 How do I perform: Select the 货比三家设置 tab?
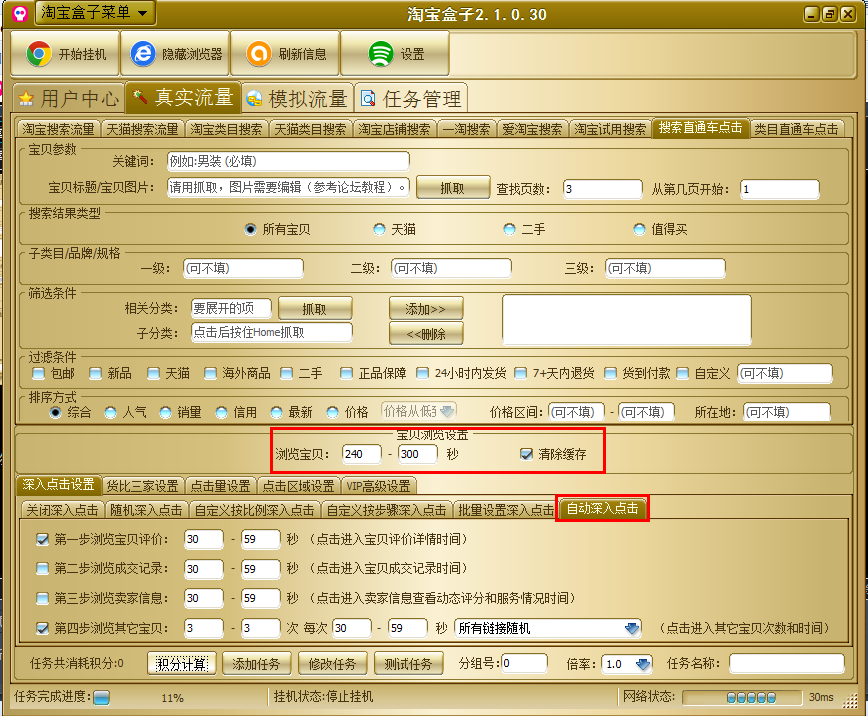tap(142, 486)
